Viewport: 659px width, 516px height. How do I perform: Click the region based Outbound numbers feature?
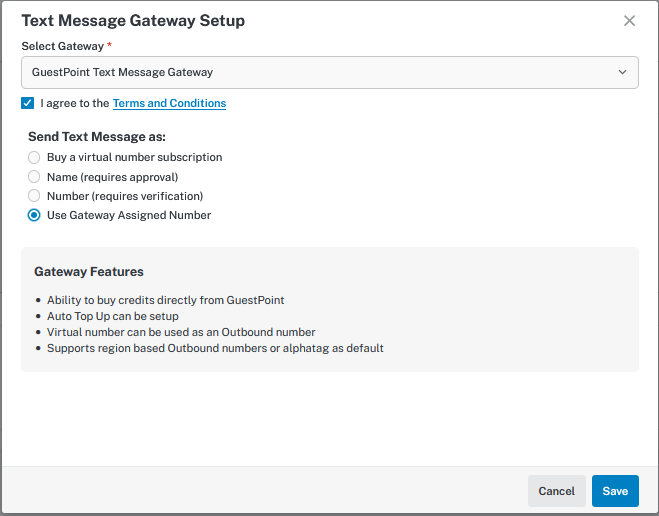pos(215,348)
